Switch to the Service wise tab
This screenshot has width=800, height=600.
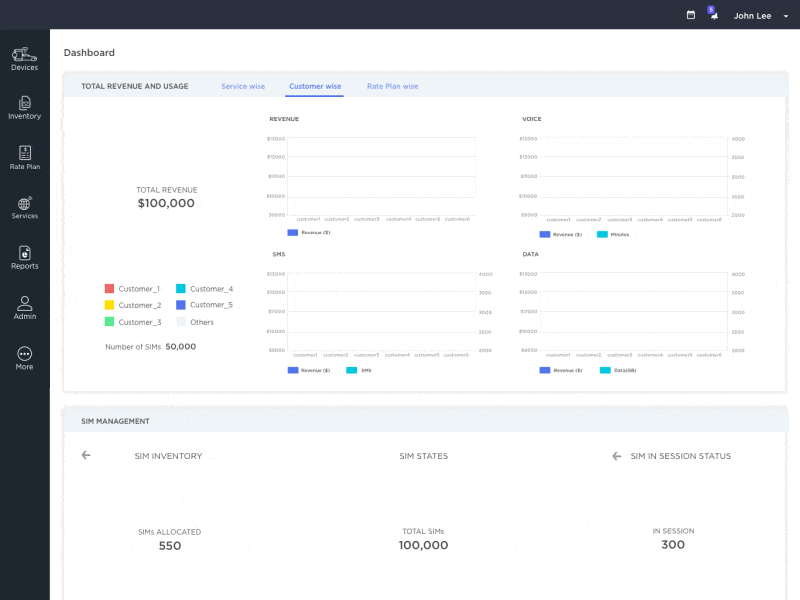coord(243,86)
